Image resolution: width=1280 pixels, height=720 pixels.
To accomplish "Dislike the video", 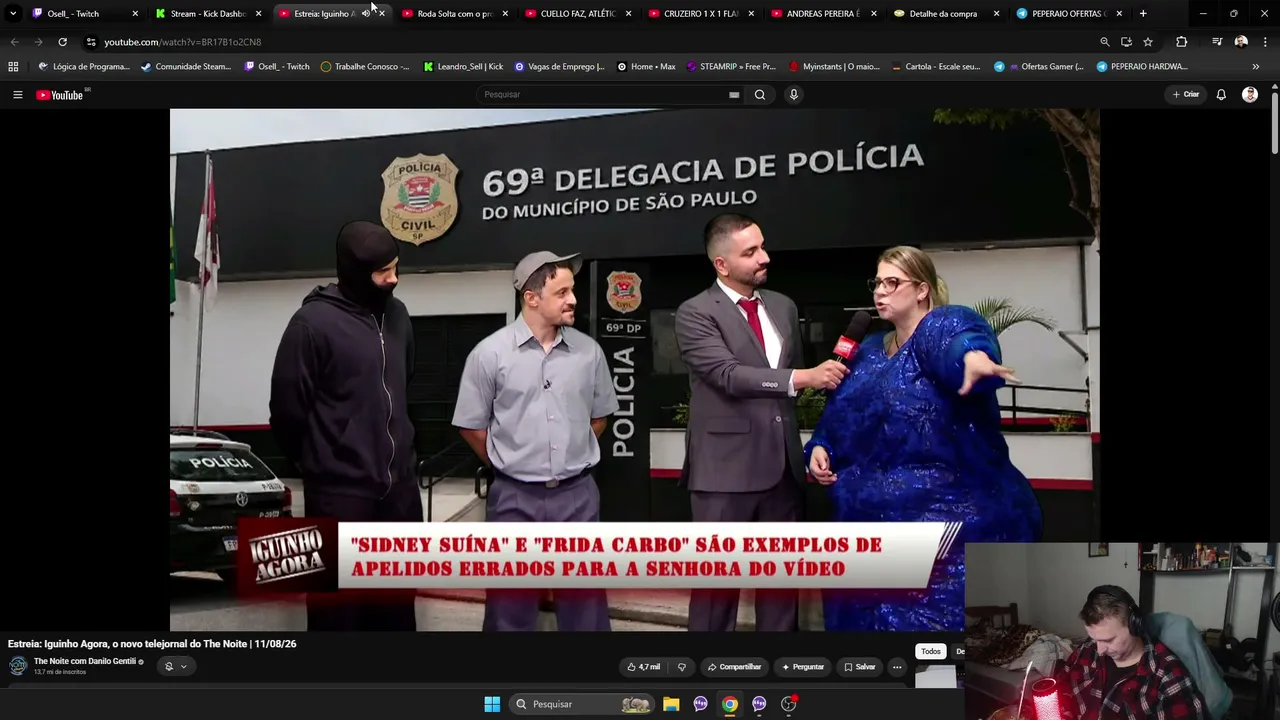I will (x=682, y=667).
